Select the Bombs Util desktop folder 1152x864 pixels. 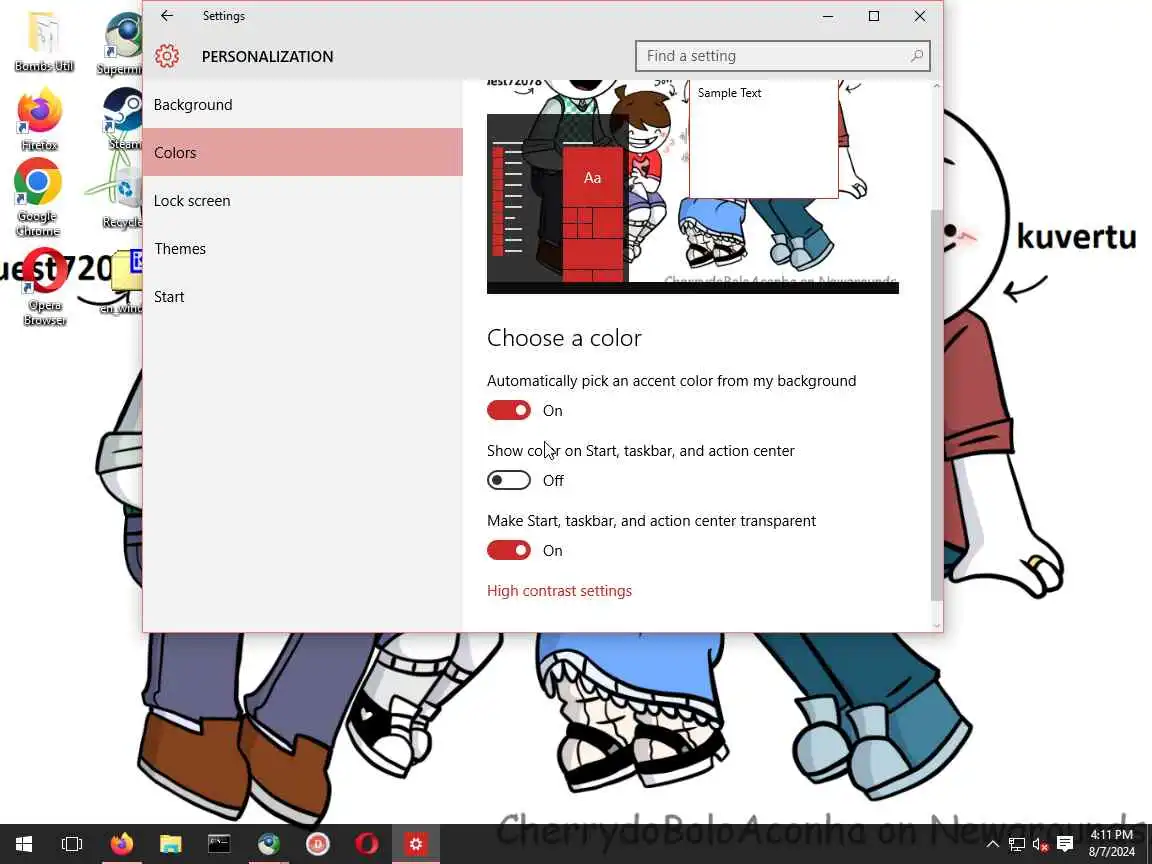44,42
